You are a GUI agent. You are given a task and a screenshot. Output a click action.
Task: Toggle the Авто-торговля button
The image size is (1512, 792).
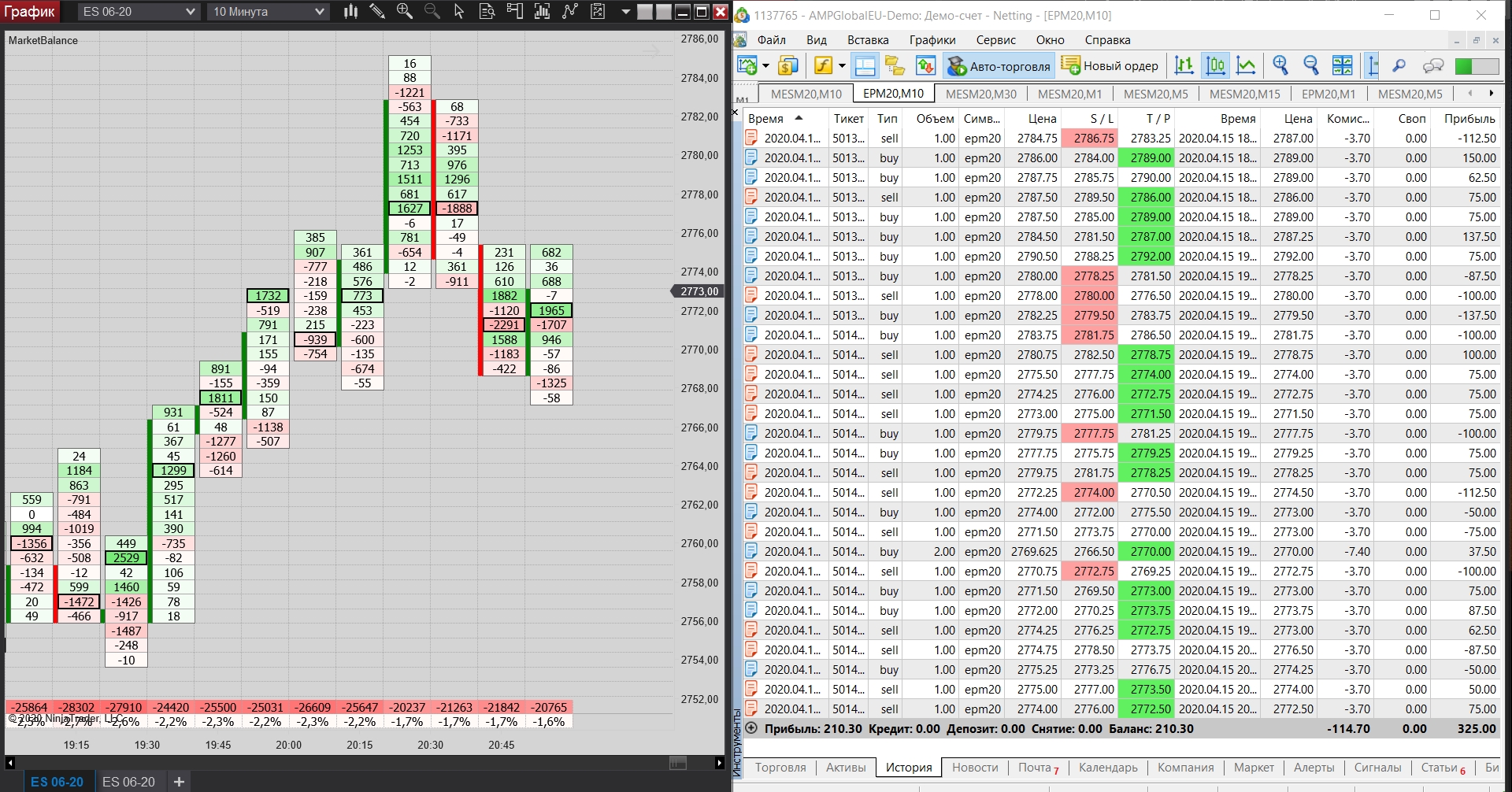click(x=999, y=66)
